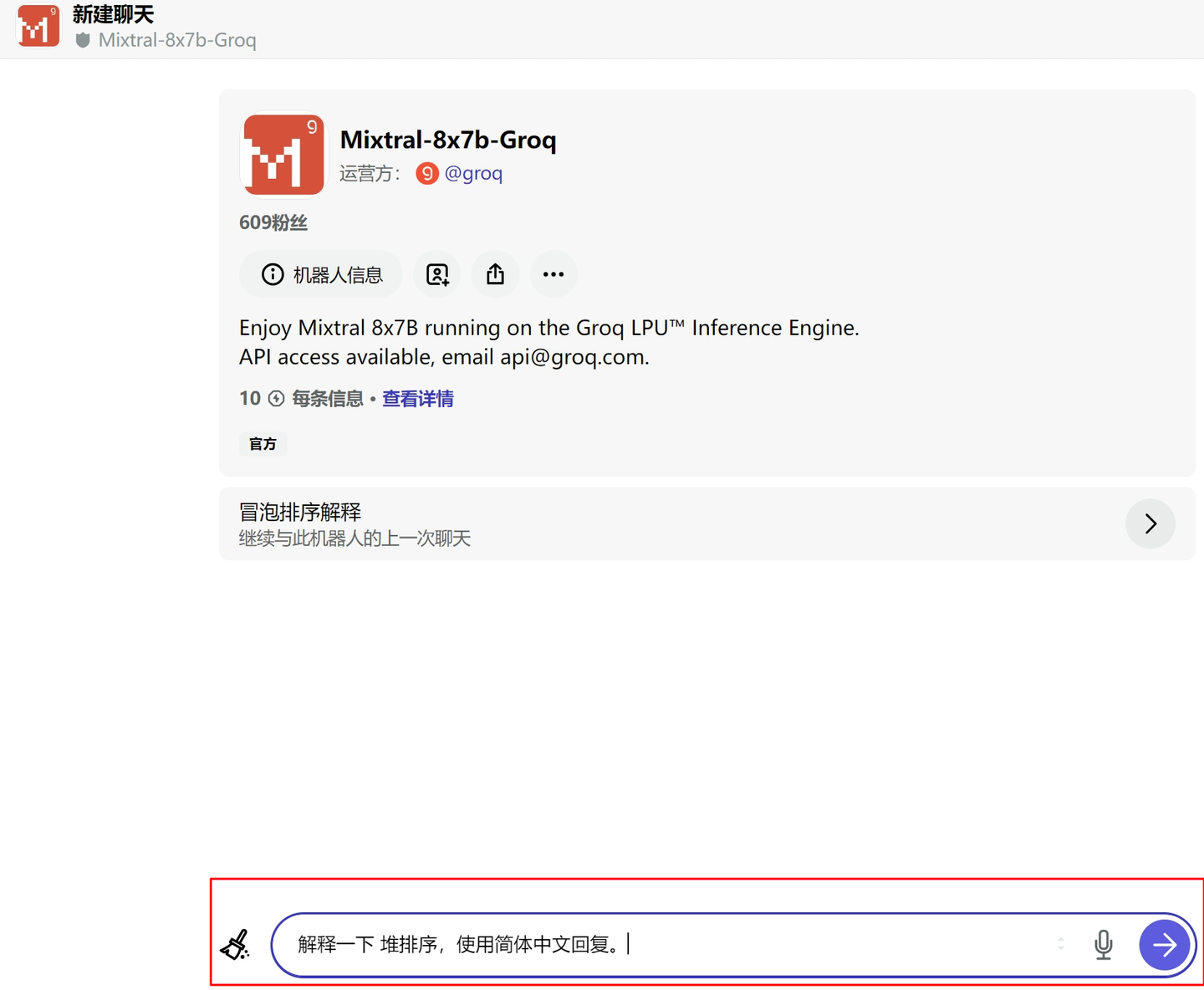Click the add-to-contacts icon

pos(436,273)
